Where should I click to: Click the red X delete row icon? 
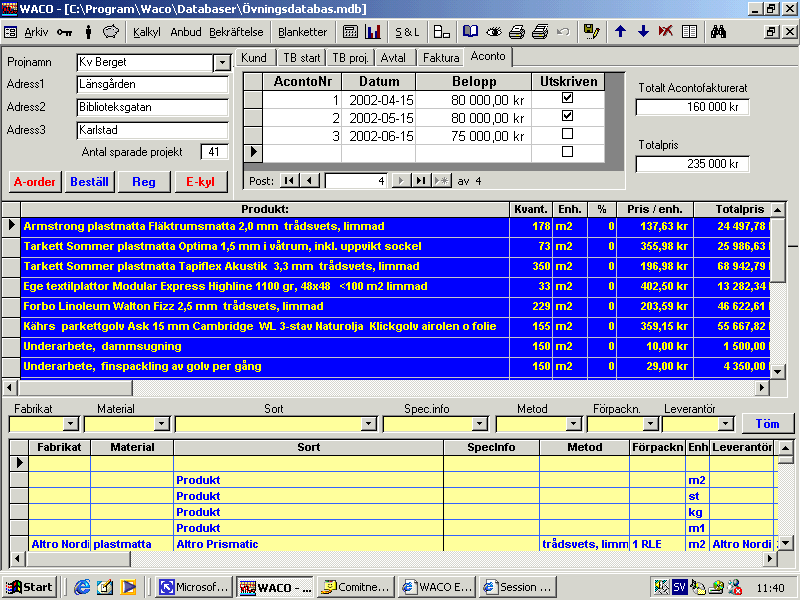coord(665,32)
